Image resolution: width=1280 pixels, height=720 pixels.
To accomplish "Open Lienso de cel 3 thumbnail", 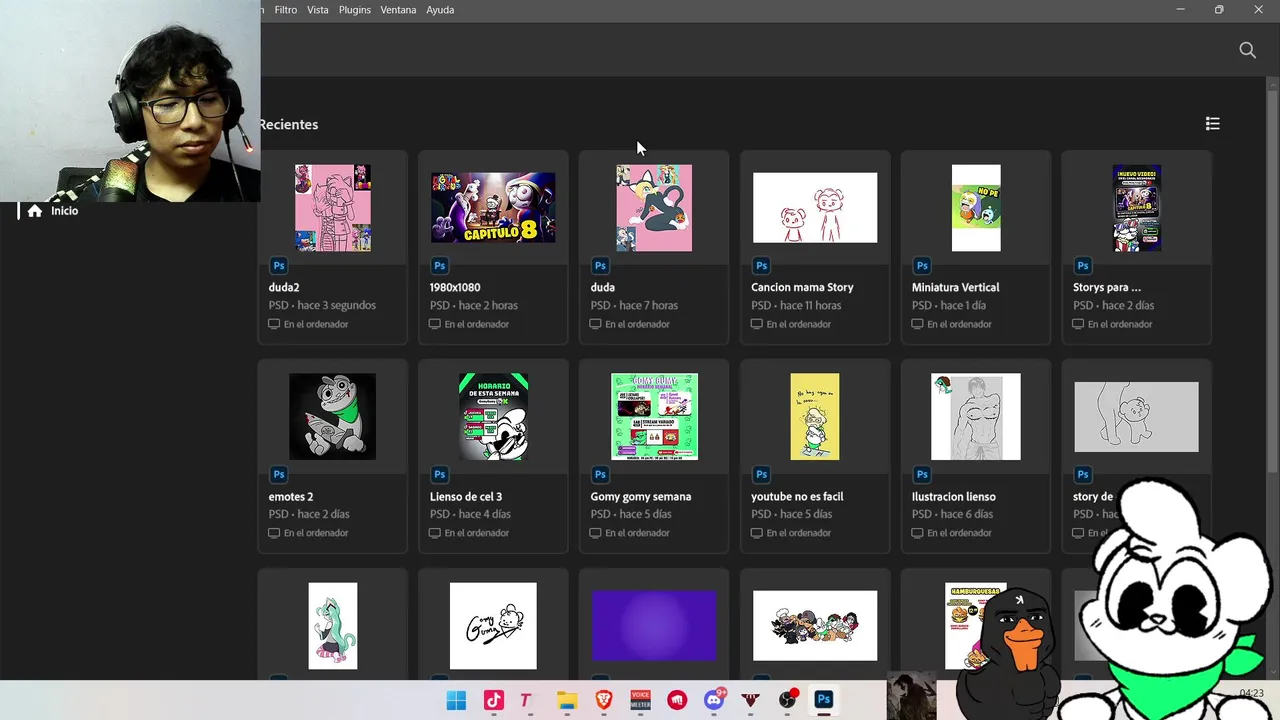I will [493, 417].
